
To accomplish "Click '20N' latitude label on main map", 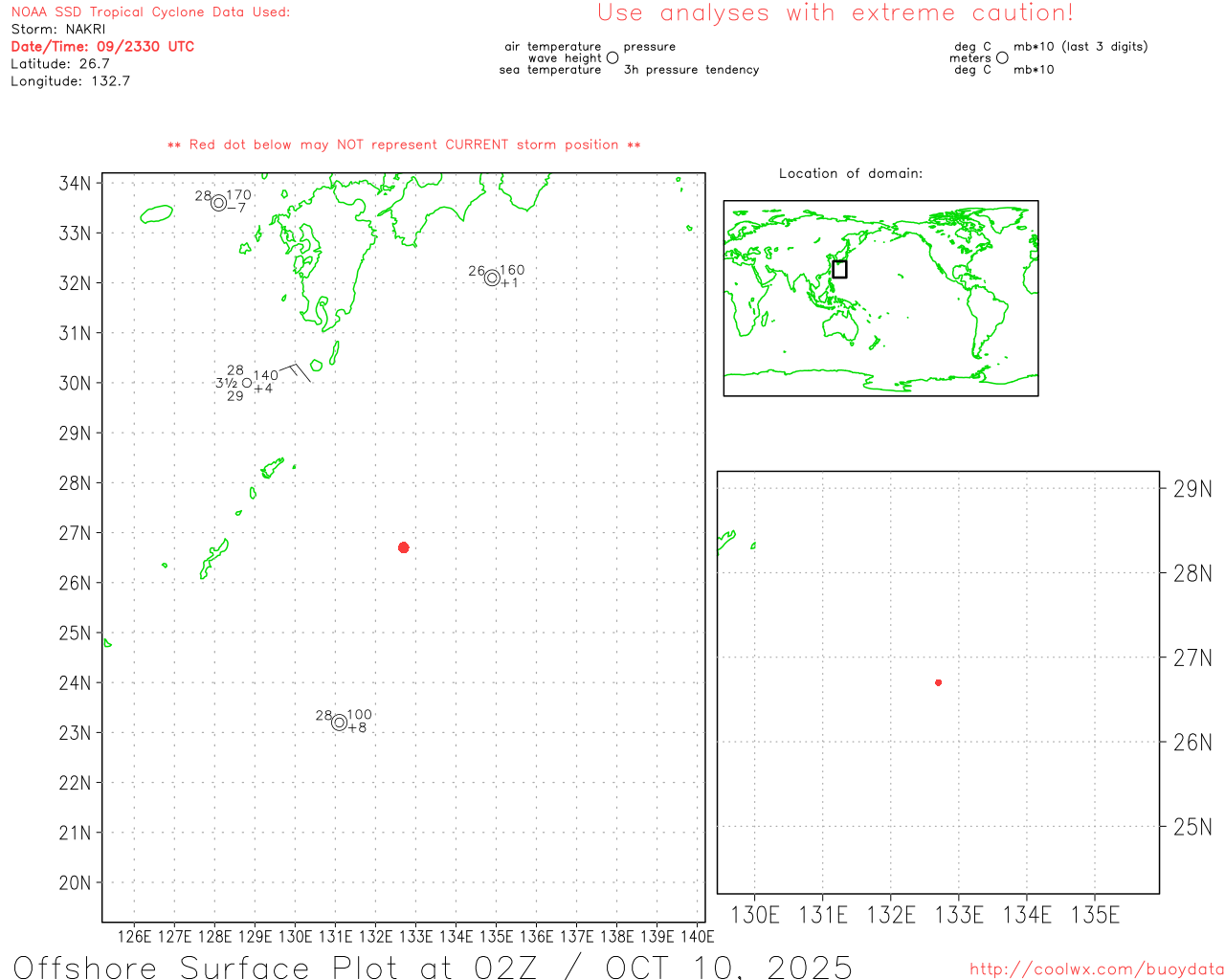I will coord(76,882).
